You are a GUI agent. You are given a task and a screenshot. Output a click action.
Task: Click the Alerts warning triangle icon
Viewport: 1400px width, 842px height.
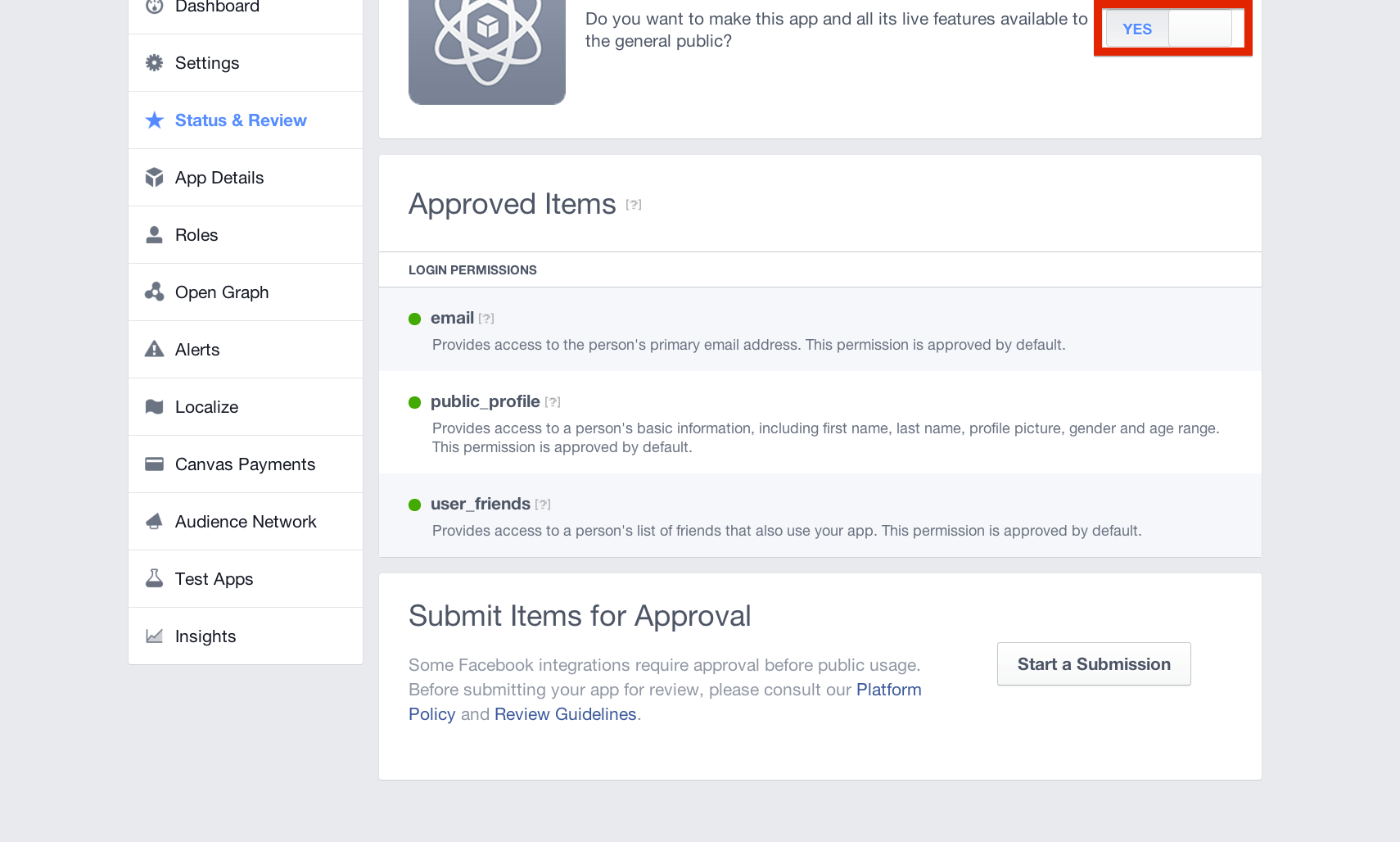tap(154, 349)
